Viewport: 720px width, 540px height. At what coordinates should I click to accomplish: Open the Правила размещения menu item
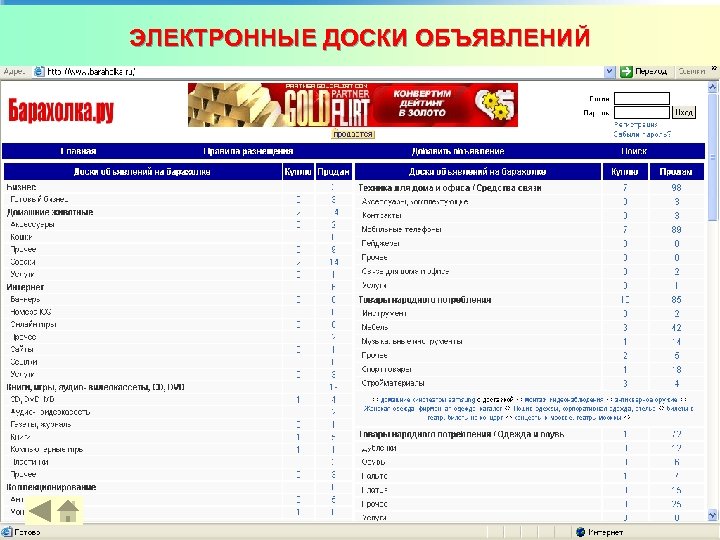pyautogui.click(x=248, y=151)
